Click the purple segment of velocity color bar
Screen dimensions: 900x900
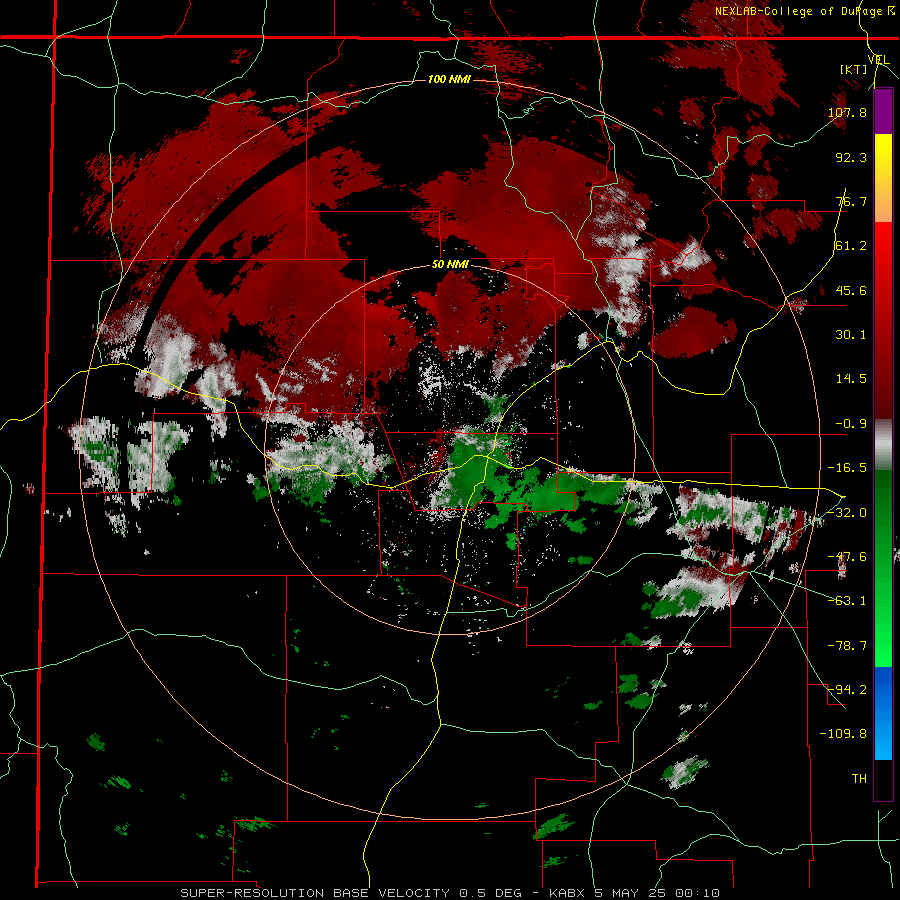coord(883,111)
